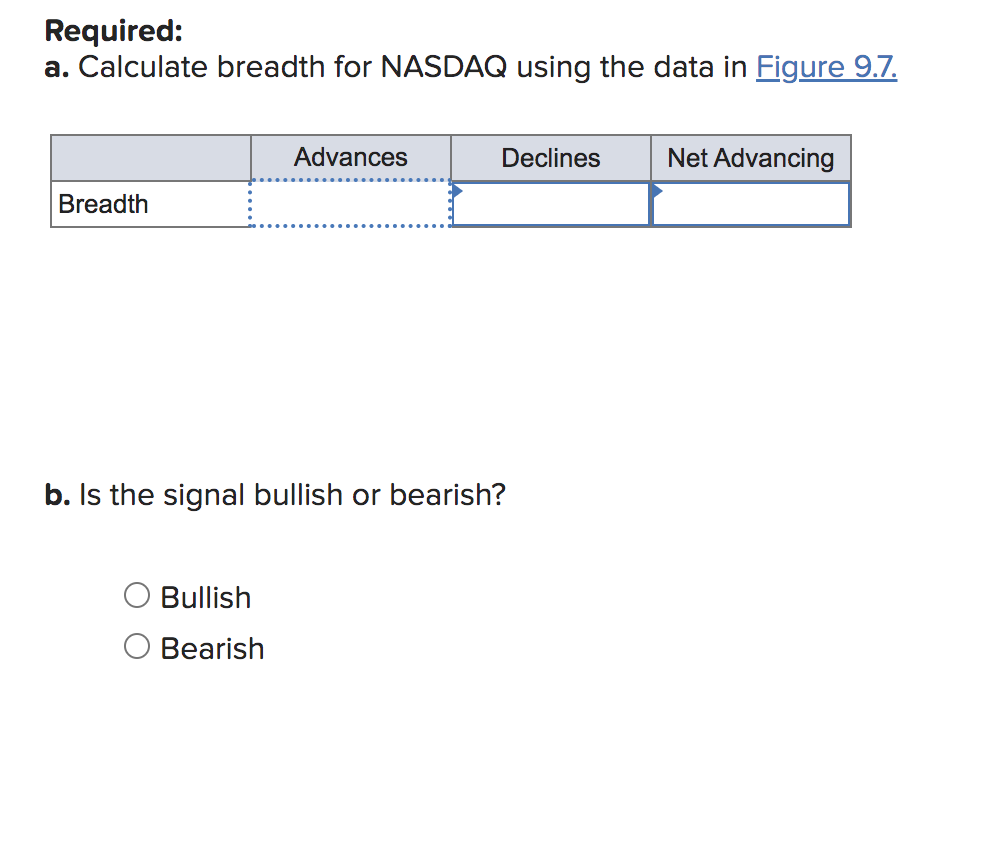Click inside the Declines answer cell
This screenshot has width=992, height=844.
[x=550, y=204]
